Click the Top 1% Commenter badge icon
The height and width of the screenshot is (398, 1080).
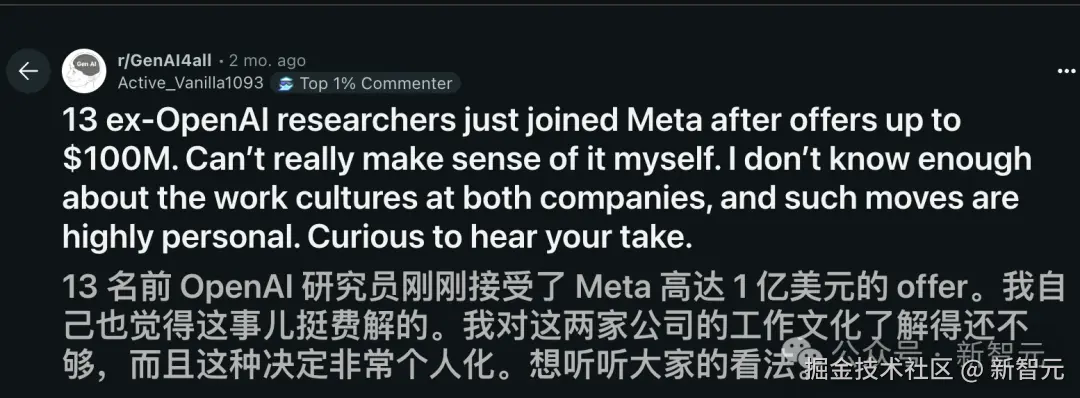(x=284, y=84)
